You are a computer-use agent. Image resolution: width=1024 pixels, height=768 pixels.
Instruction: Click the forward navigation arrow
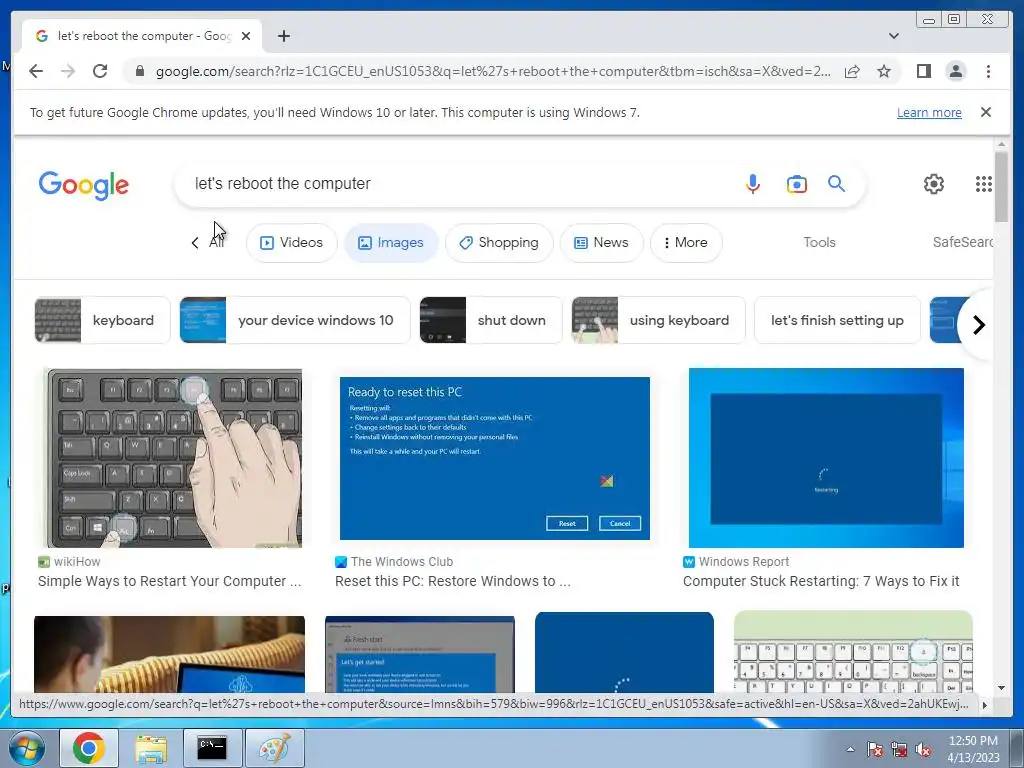click(x=68, y=71)
